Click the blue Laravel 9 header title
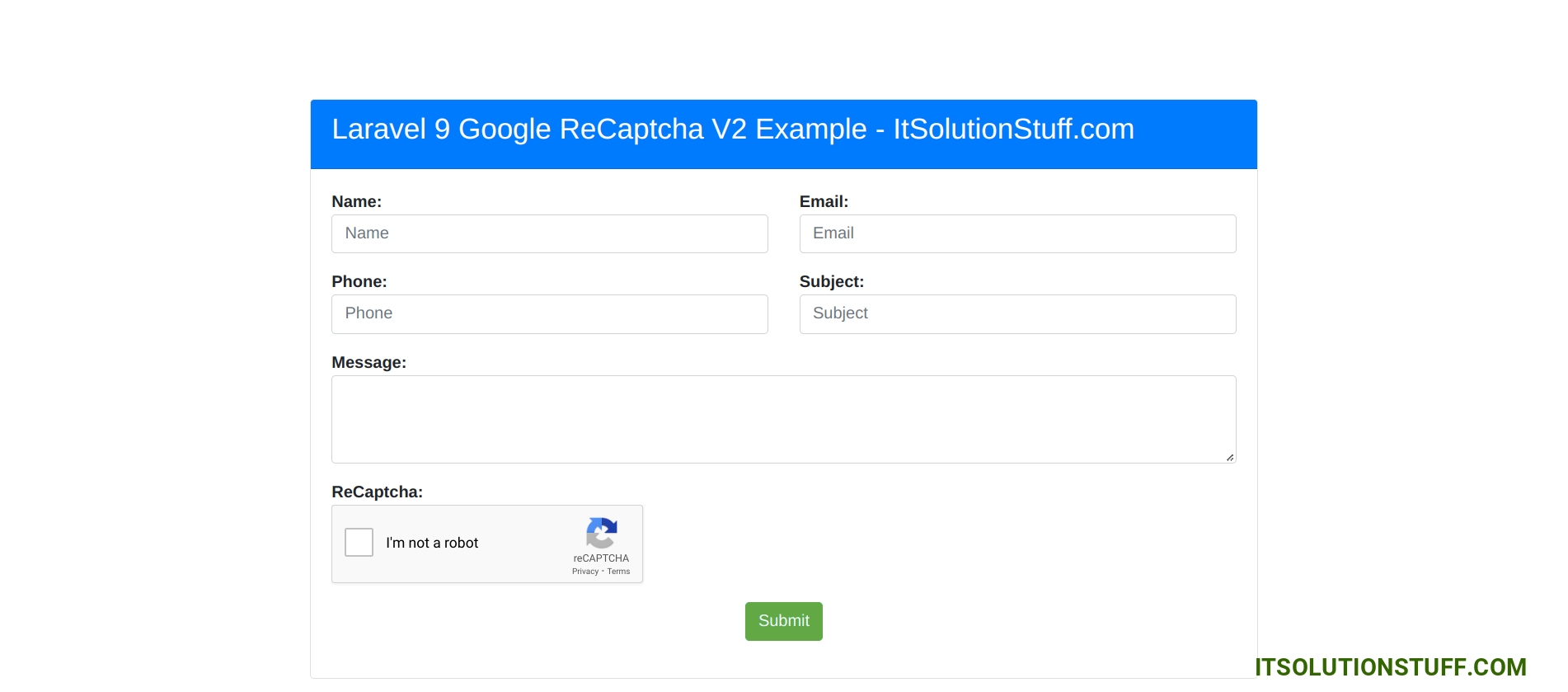 pos(732,129)
